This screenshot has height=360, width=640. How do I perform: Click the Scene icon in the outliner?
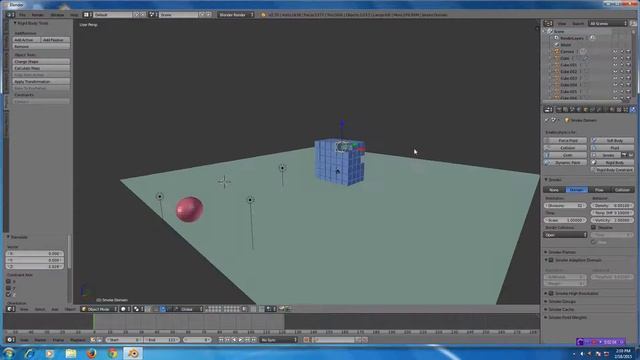[550, 31]
